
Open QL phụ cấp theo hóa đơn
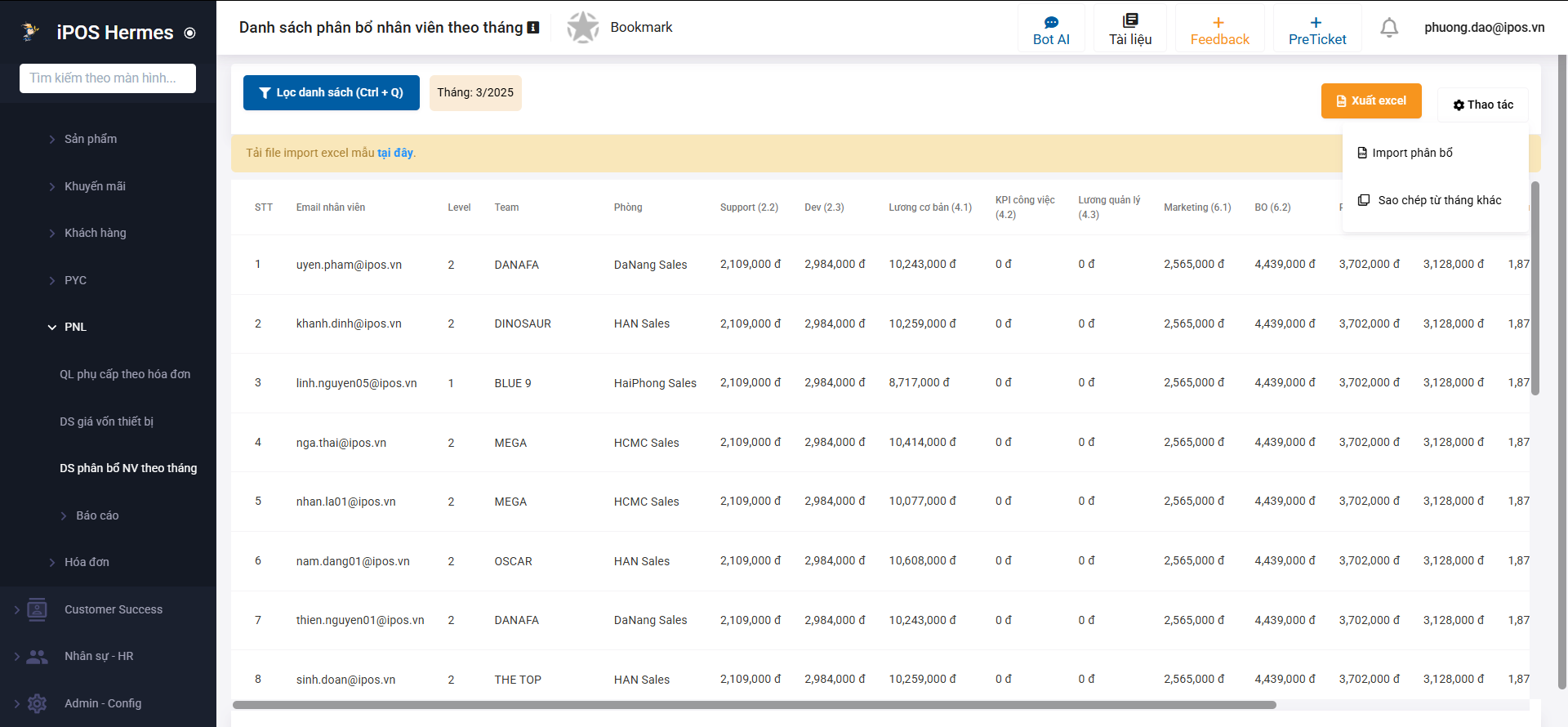(x=125, y=374)
